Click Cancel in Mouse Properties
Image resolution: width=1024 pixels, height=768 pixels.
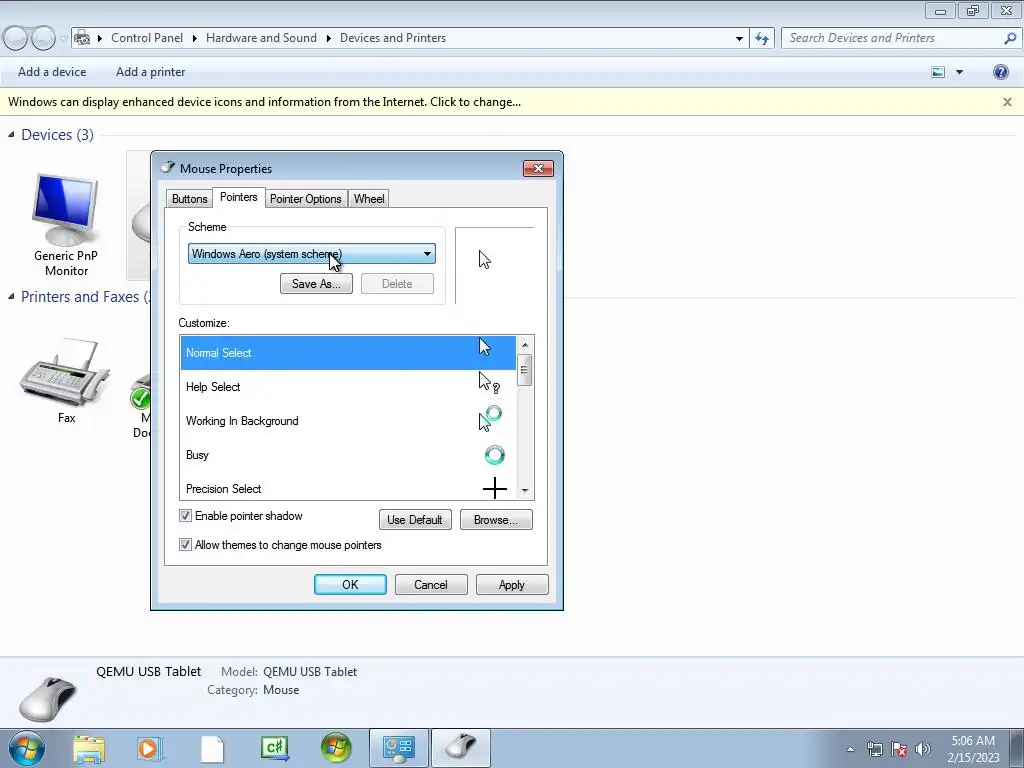click(431, 584)
